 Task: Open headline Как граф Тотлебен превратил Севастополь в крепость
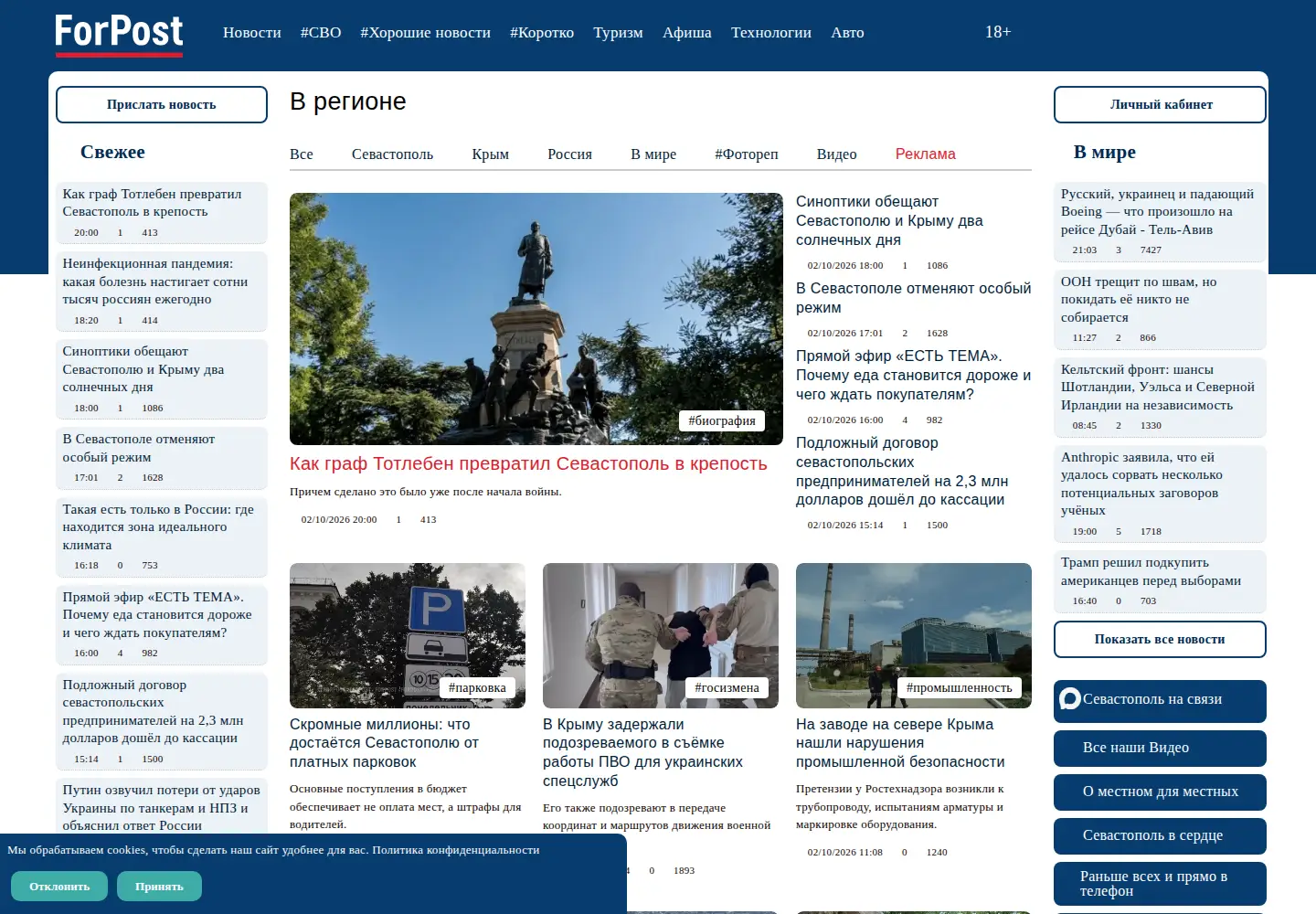tap(528, 463)
